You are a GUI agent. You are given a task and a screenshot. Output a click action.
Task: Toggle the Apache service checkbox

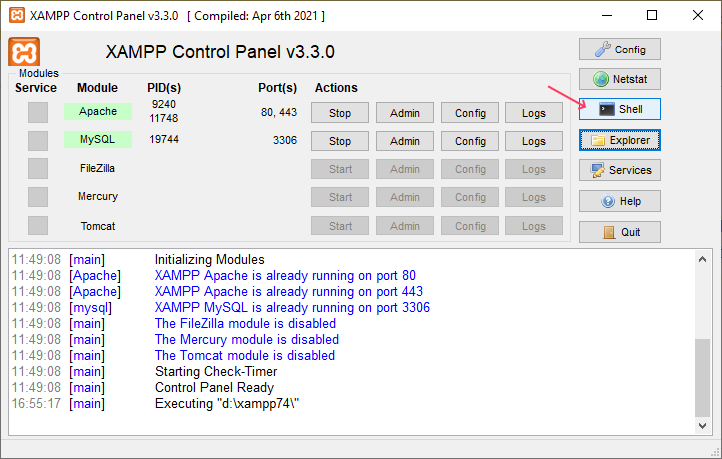click(38, 112)
